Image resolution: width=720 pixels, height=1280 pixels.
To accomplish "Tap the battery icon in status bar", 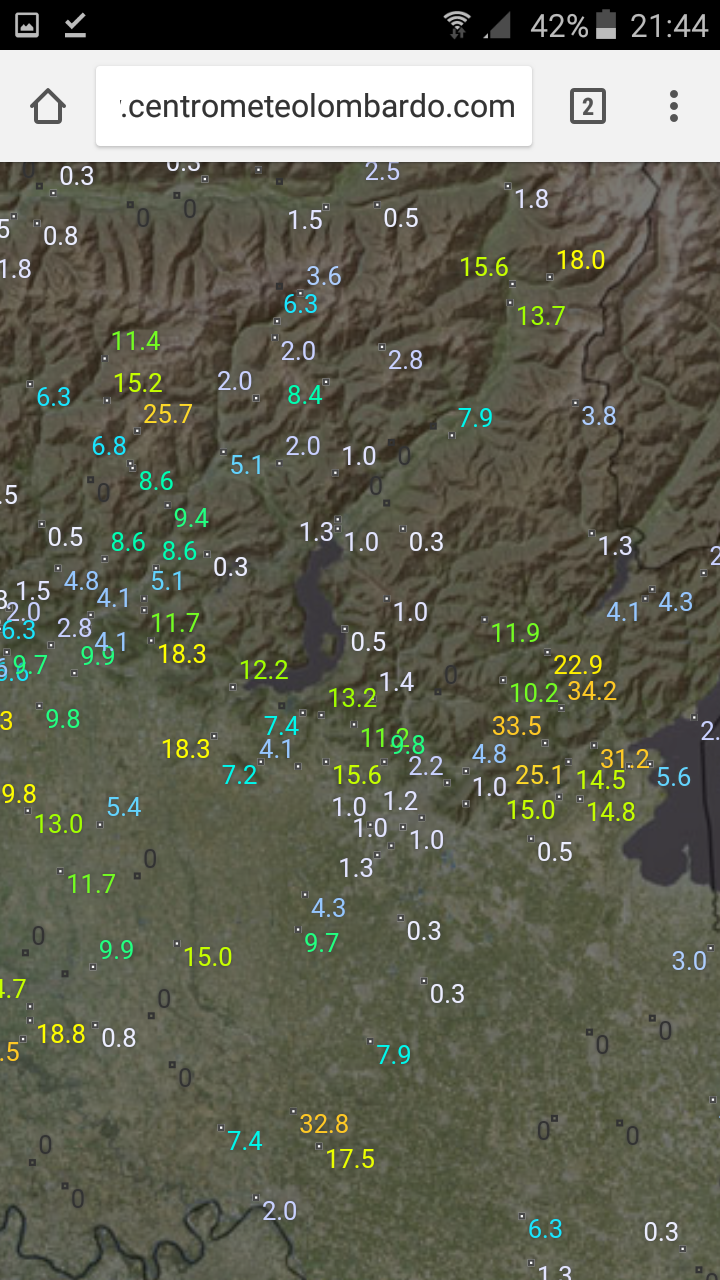I will tap(606, 25).
